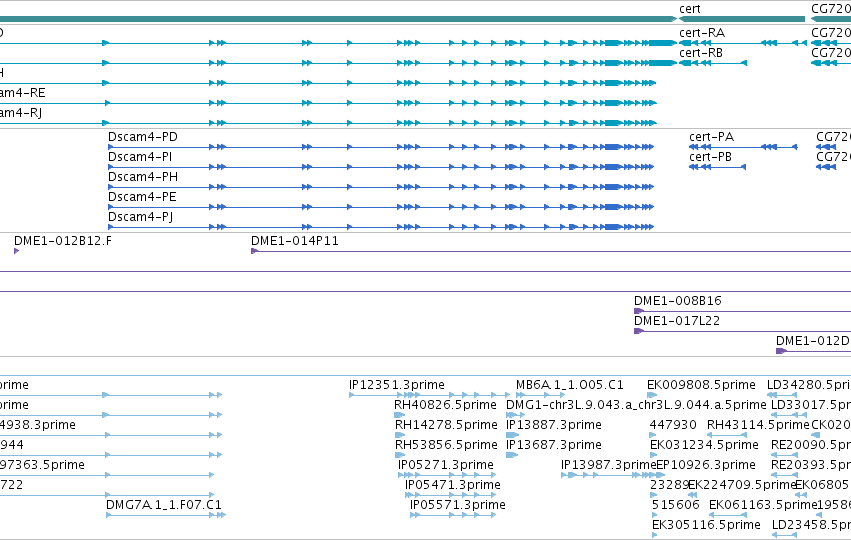Select the 515606 feature label
The height and width of the screenshot is (540, 851).
676,505
